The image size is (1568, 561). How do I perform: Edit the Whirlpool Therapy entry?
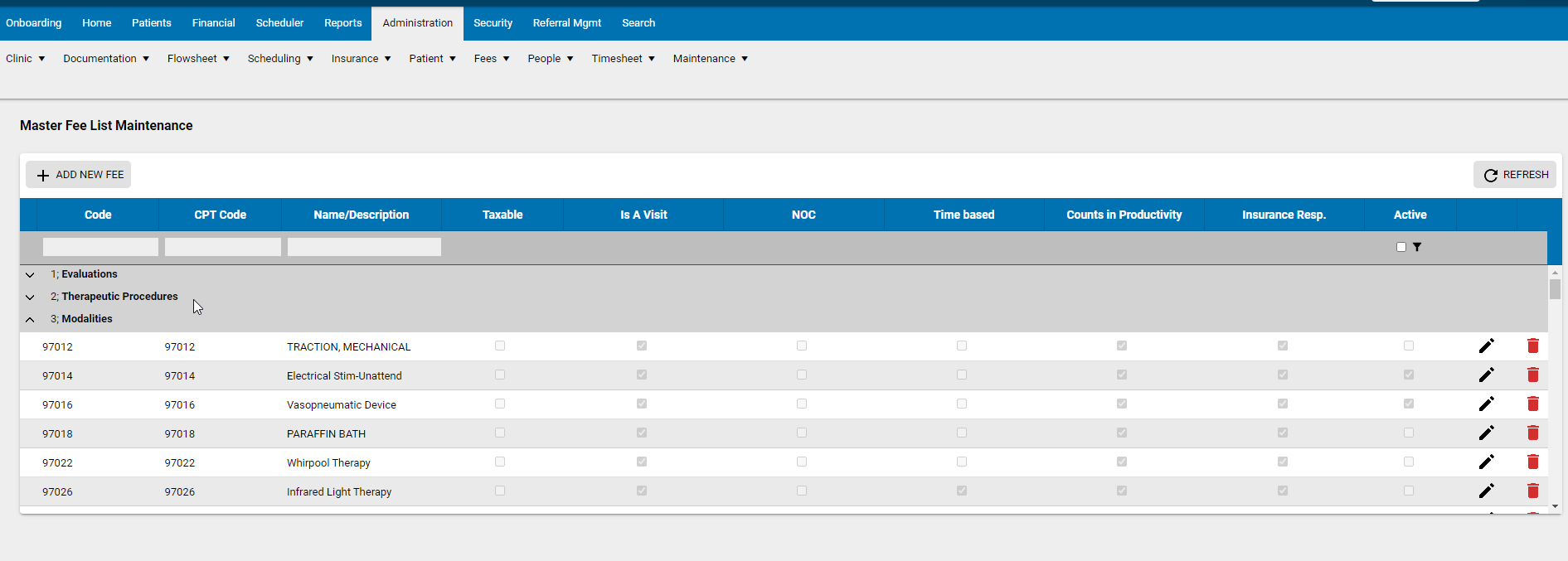pyautogui.click(x=1486, y=462)
